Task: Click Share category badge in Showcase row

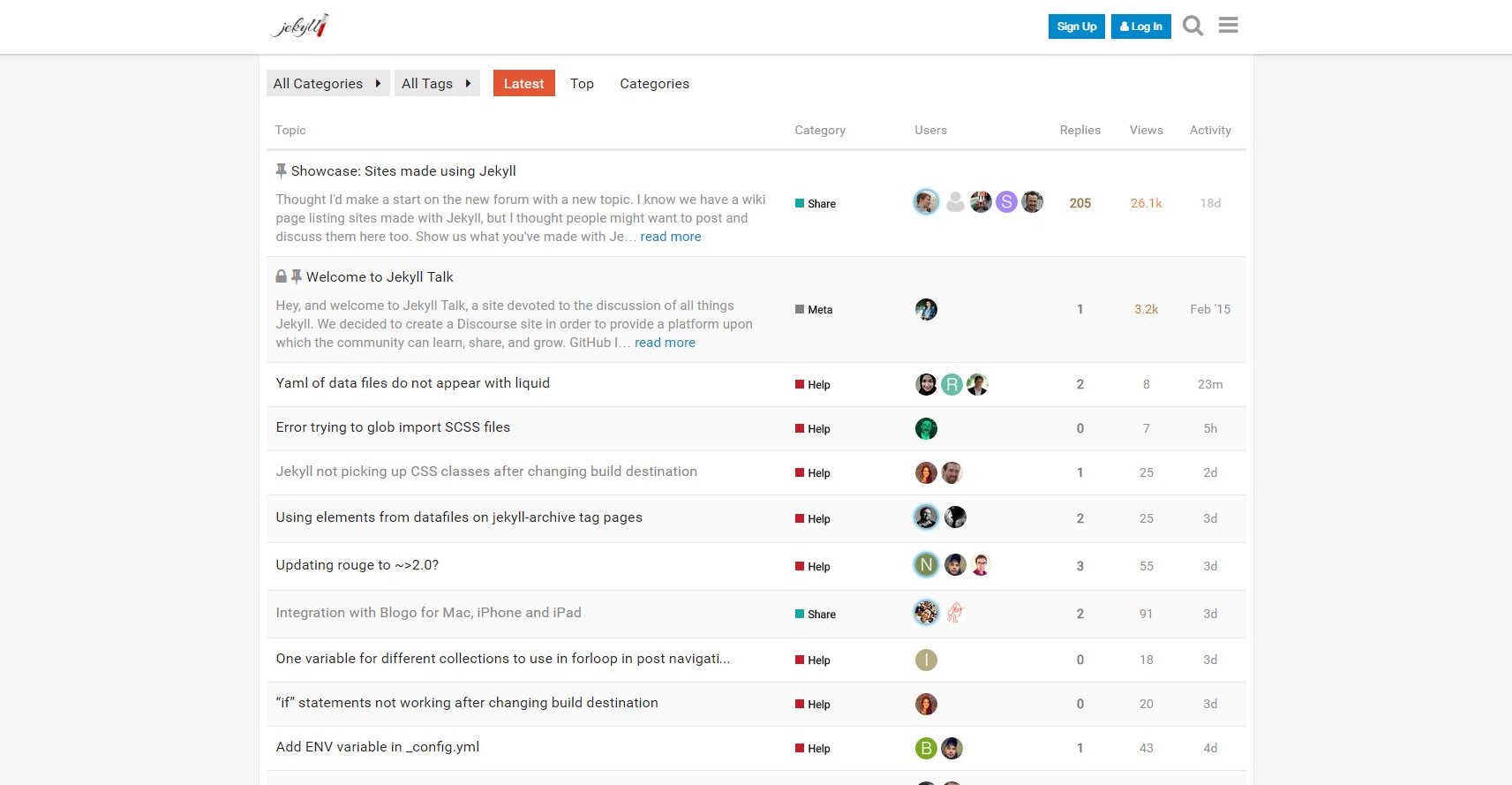Action: click(x=816, y=203)
